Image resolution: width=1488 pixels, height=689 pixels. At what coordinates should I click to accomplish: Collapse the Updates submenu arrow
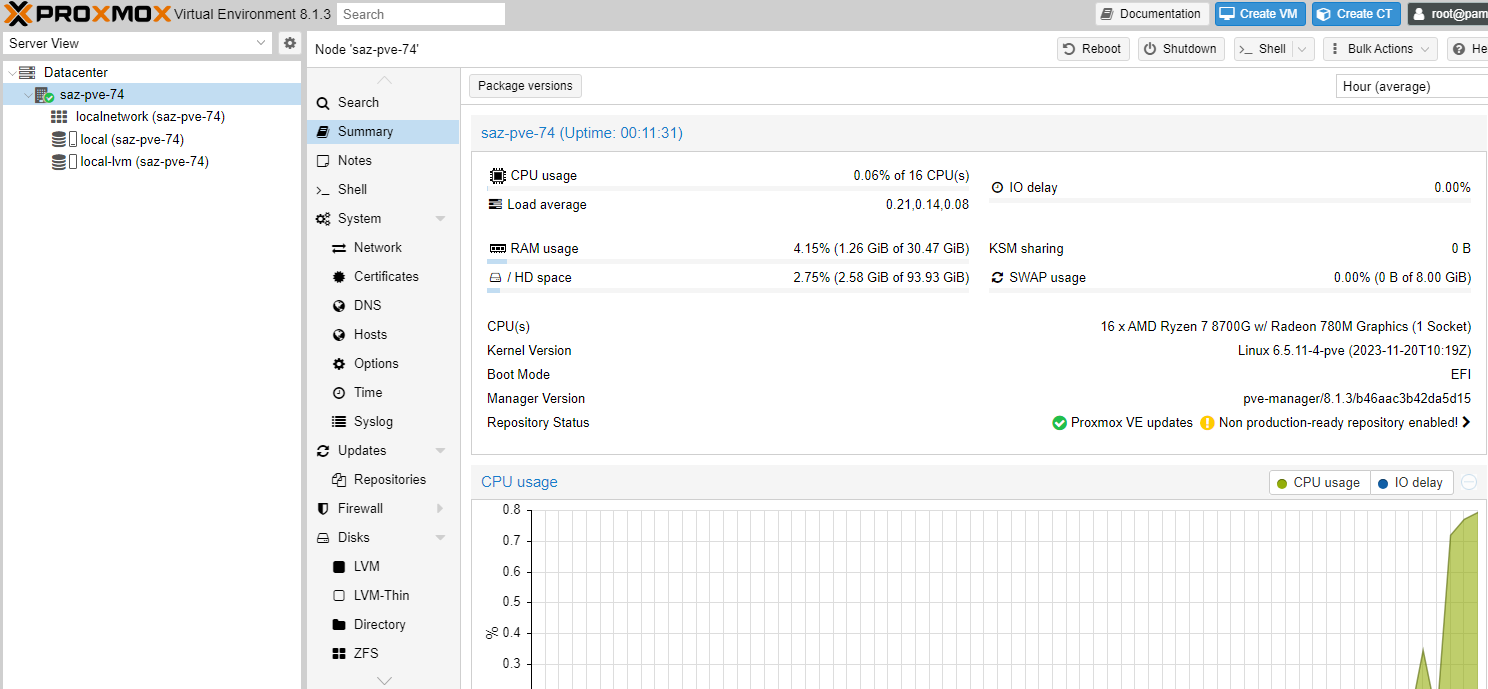440,451
